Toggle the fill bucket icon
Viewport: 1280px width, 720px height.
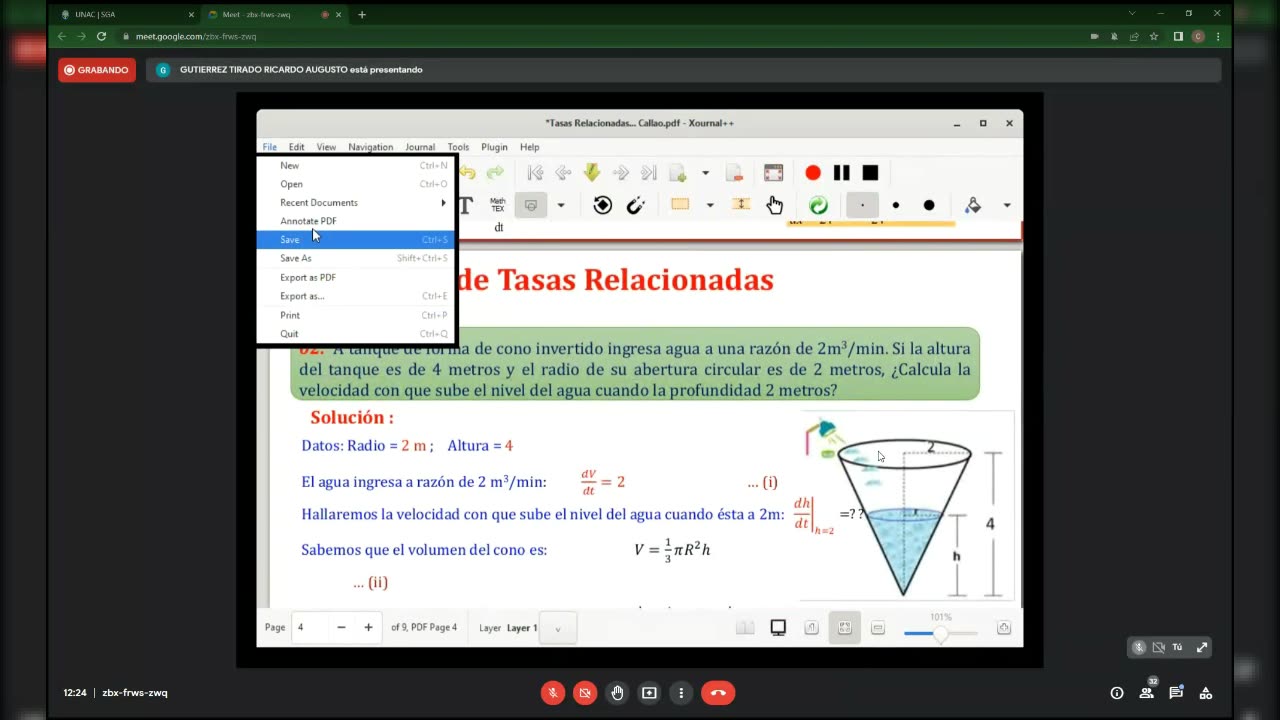[x=973, y=205]
